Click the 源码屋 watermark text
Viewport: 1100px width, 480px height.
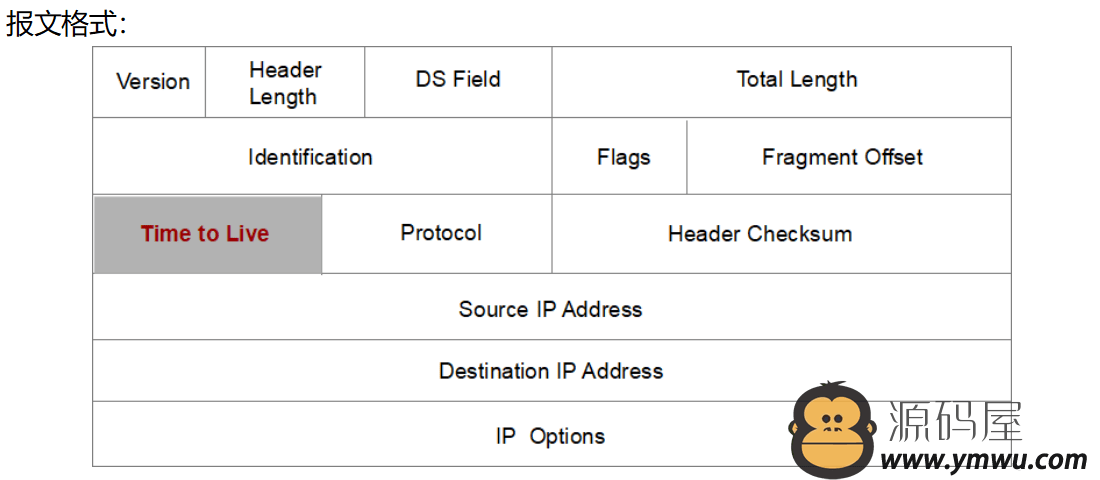click(x=955, y=421)
